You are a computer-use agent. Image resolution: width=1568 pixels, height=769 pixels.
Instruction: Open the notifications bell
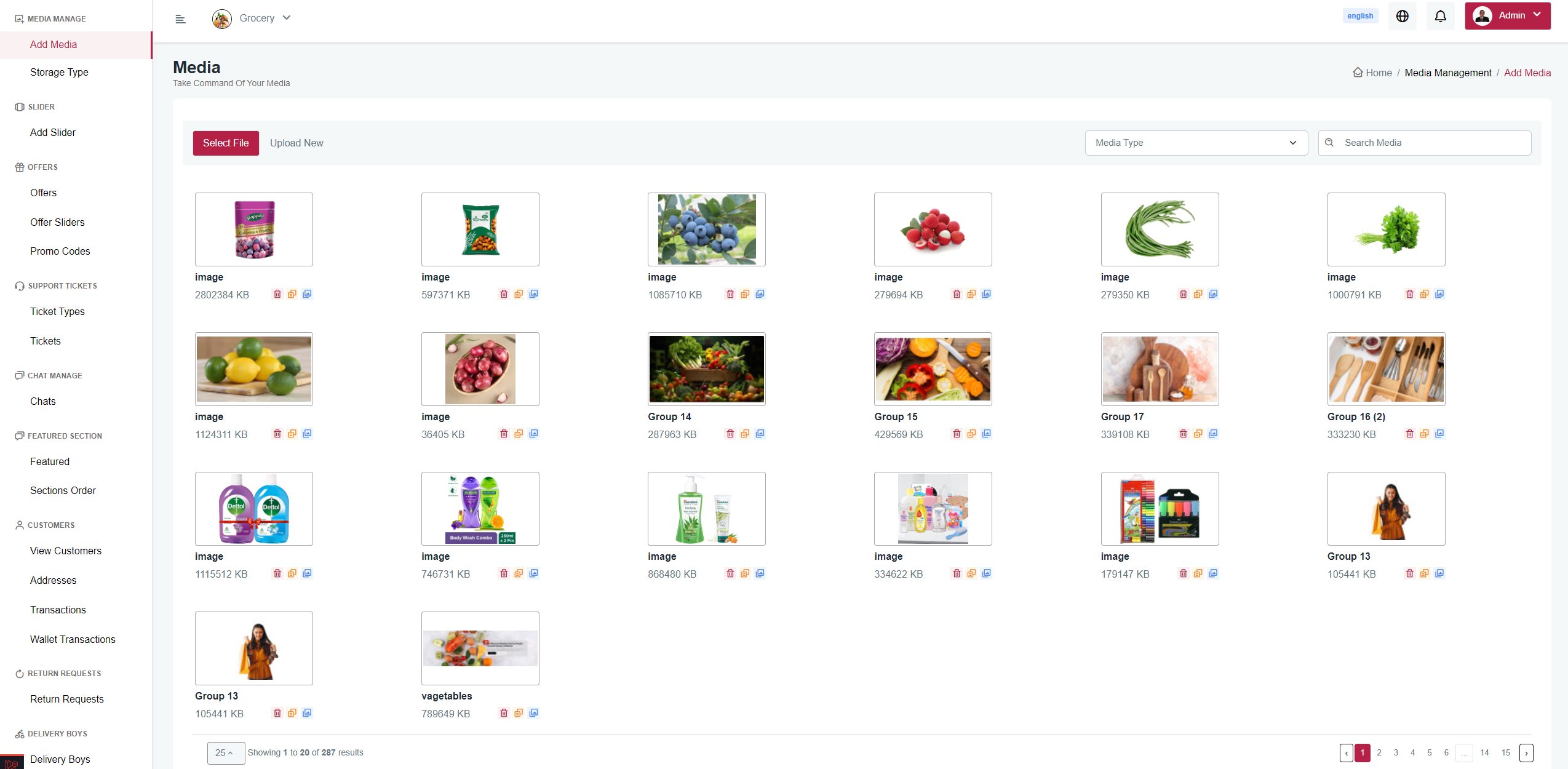coord(1440,16)
